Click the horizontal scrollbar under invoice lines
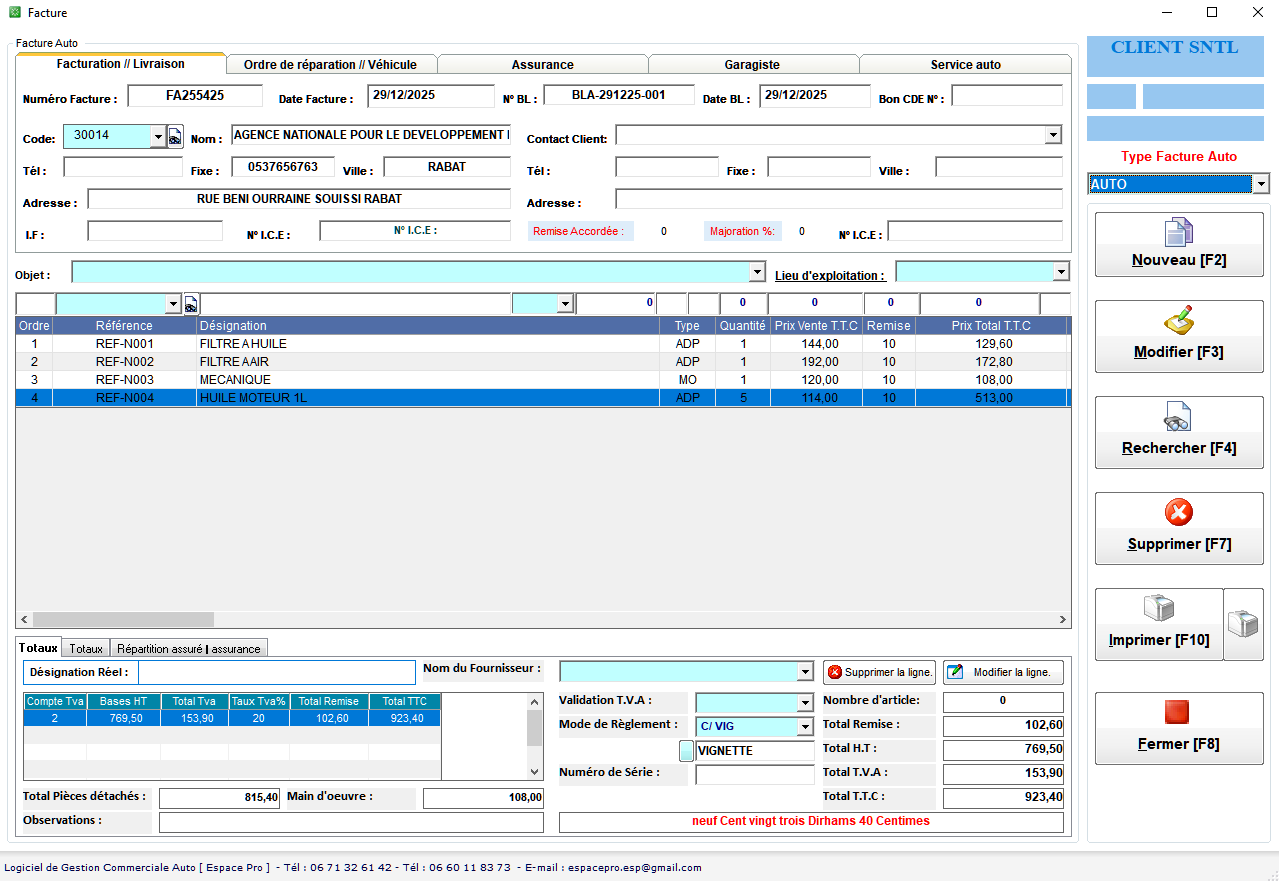Image resolution: width=1279 pixels, height=883 pixels. 543,620
